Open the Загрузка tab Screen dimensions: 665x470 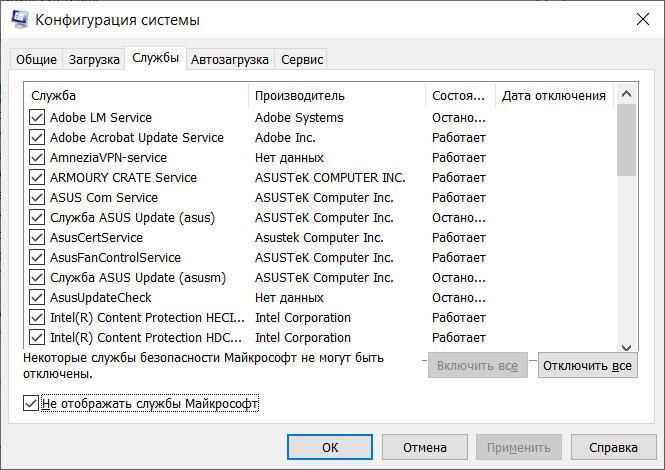pos(94,60)
